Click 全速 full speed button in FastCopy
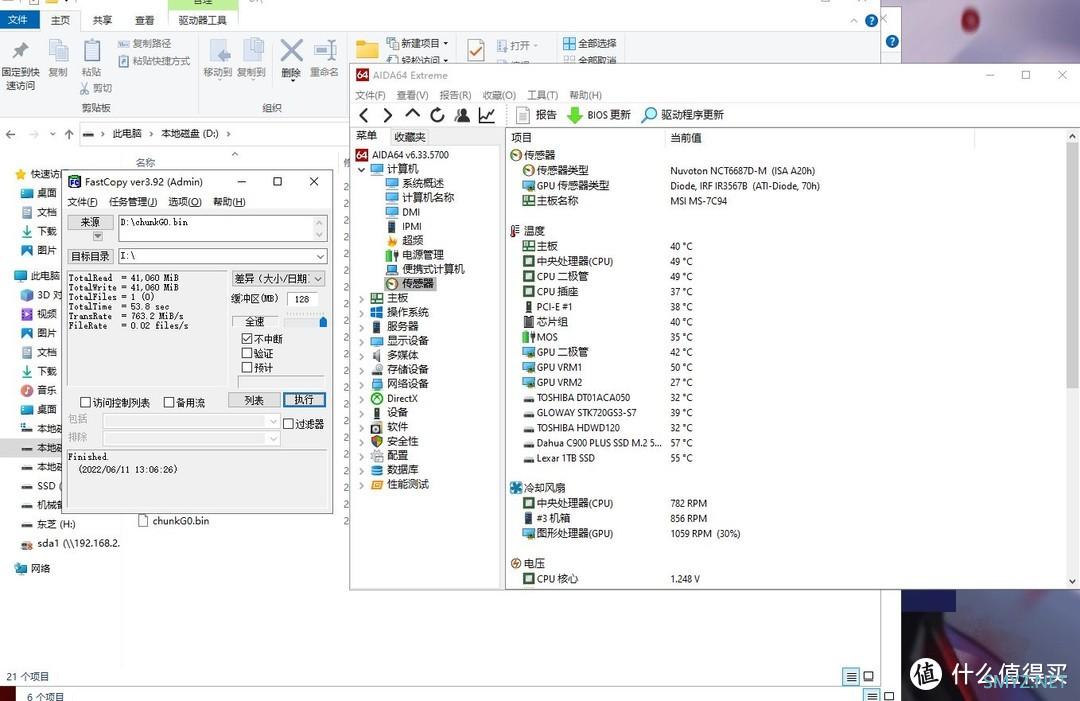This screenshot has height=701, width=1080. 255,322
